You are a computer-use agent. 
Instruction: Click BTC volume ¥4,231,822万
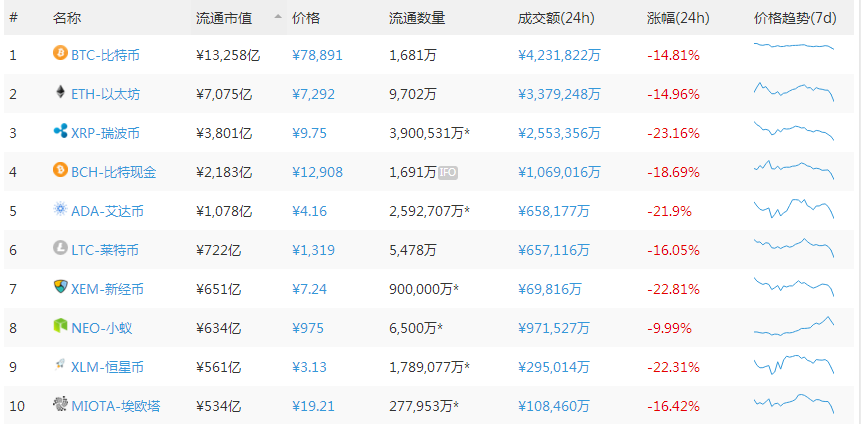(559, 55)
